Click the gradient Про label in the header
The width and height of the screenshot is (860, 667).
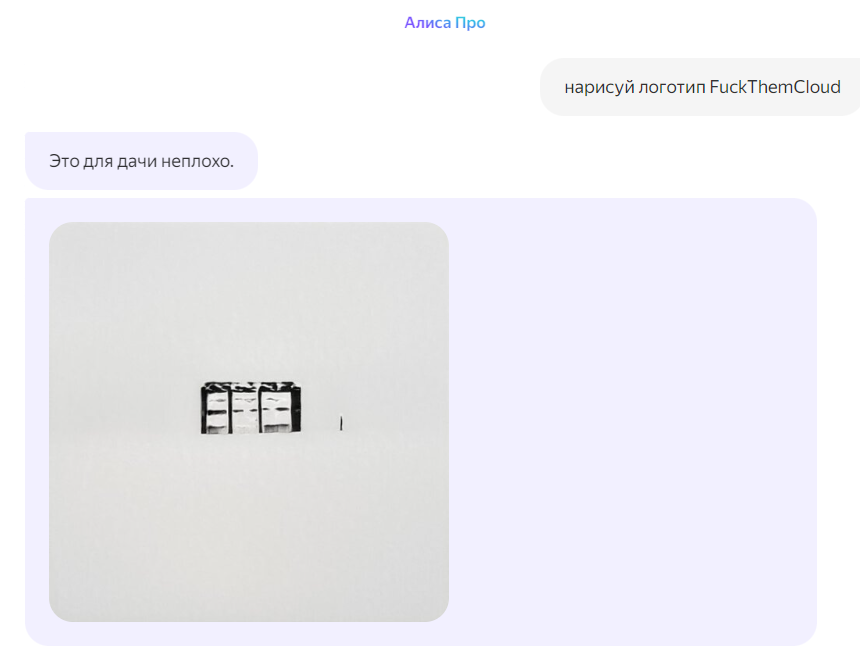pyautogui.click(x=471, y=22)
